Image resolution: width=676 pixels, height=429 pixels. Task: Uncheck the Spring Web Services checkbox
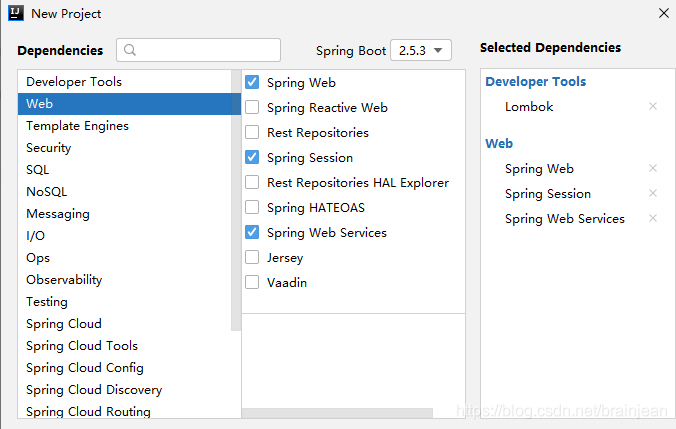coord(252,232)
